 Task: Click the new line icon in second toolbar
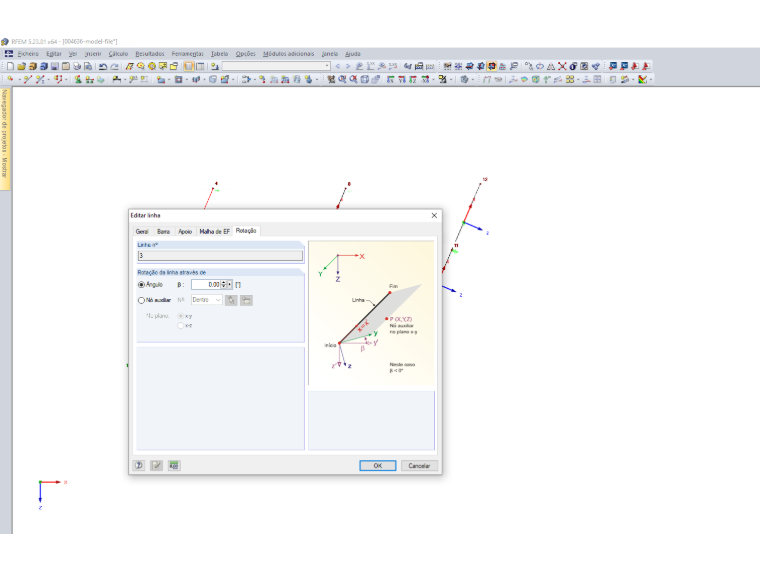click(x=28, y=79)
